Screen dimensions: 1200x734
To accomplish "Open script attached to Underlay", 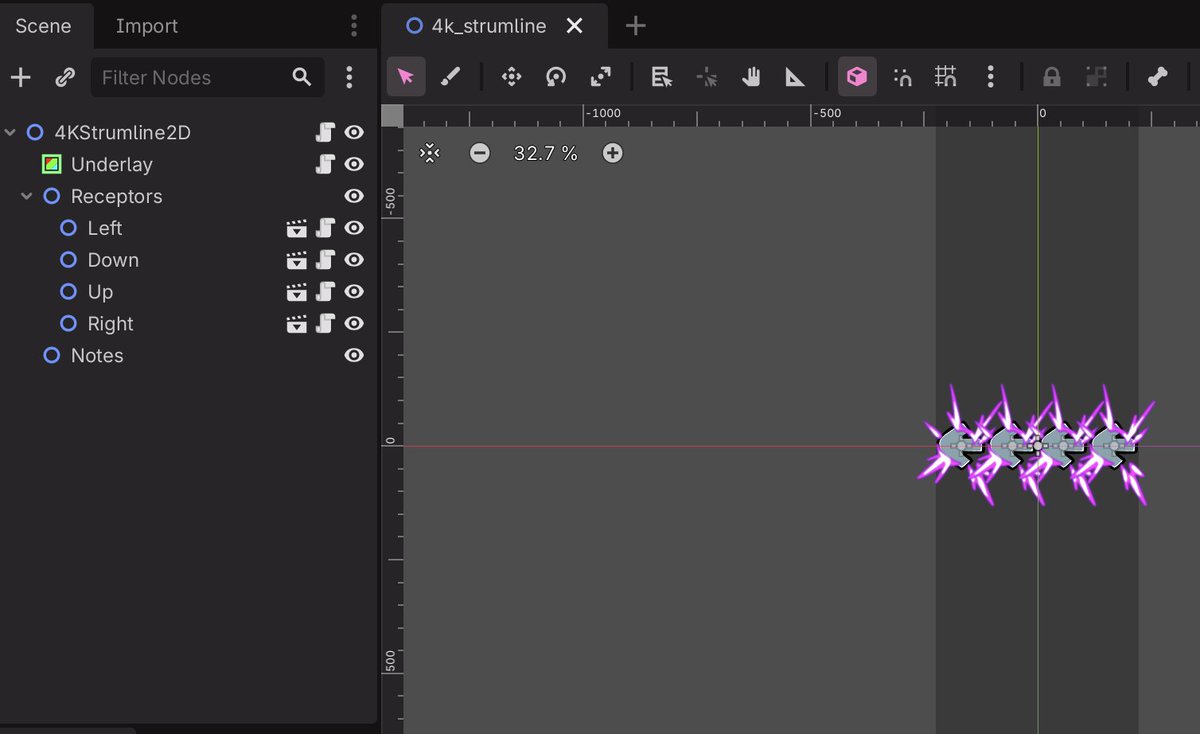I will coord(325,164).
